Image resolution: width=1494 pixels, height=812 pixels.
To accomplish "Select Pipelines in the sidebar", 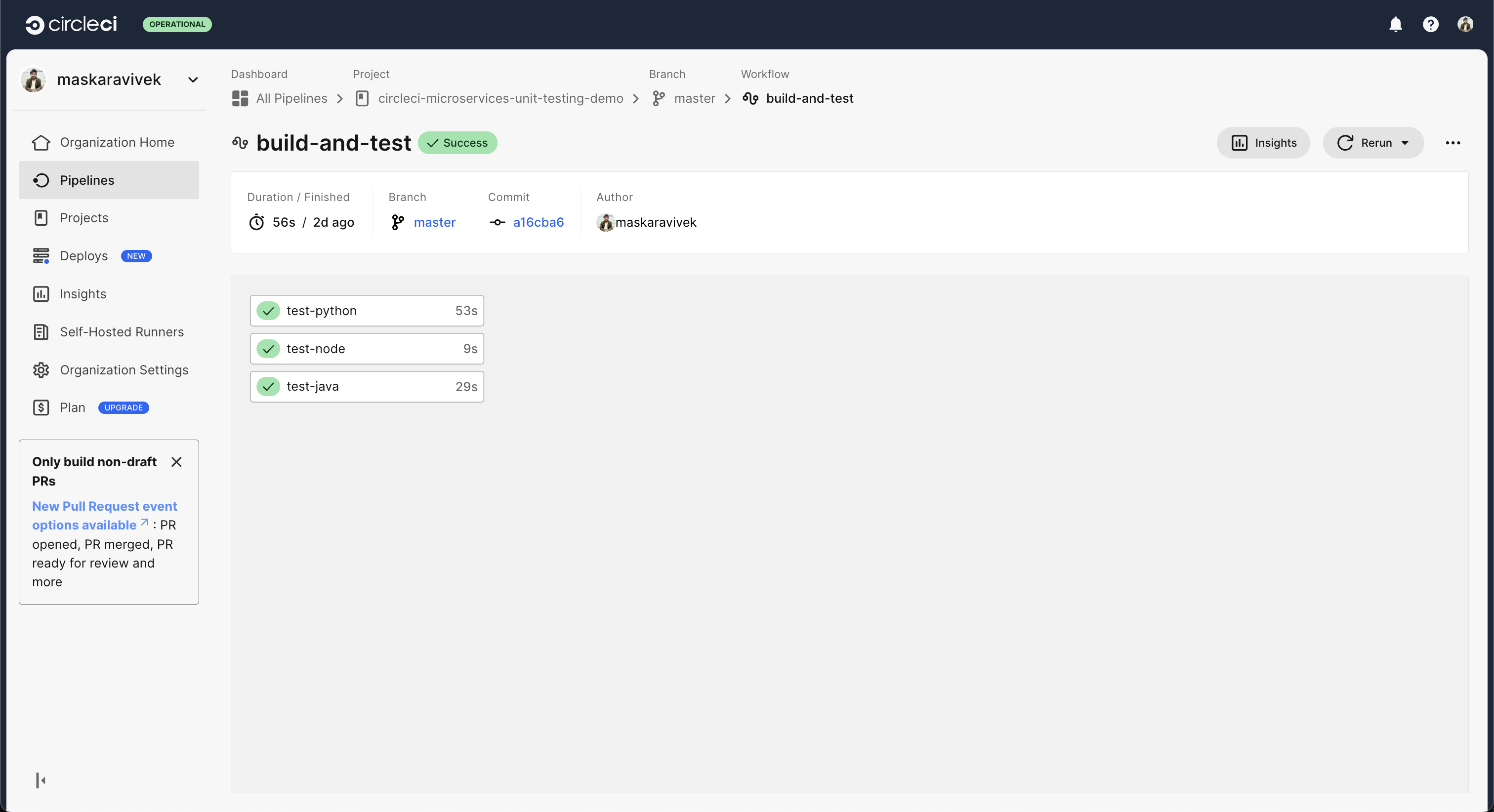I will tap(87, 180).
